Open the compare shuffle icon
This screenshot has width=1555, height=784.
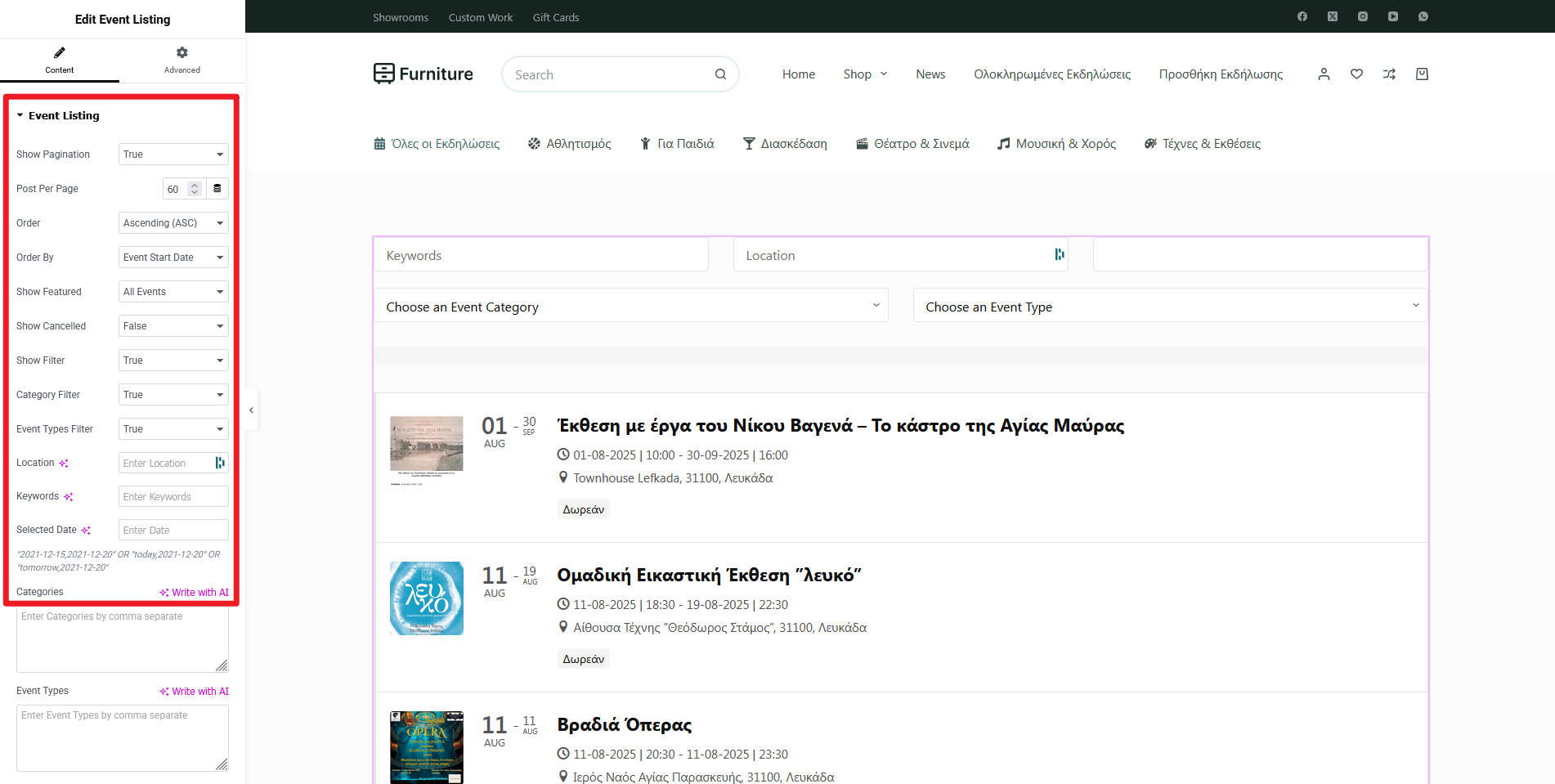1390,74
